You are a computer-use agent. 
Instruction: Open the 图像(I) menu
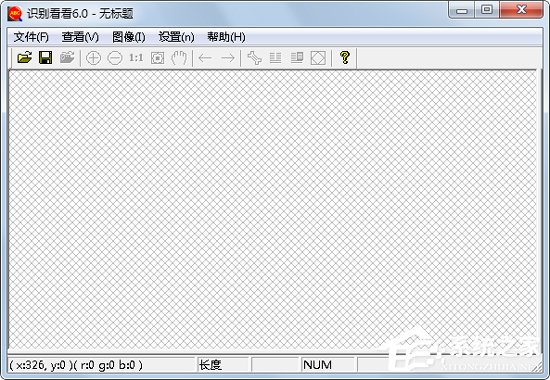[x=129, y=37]
